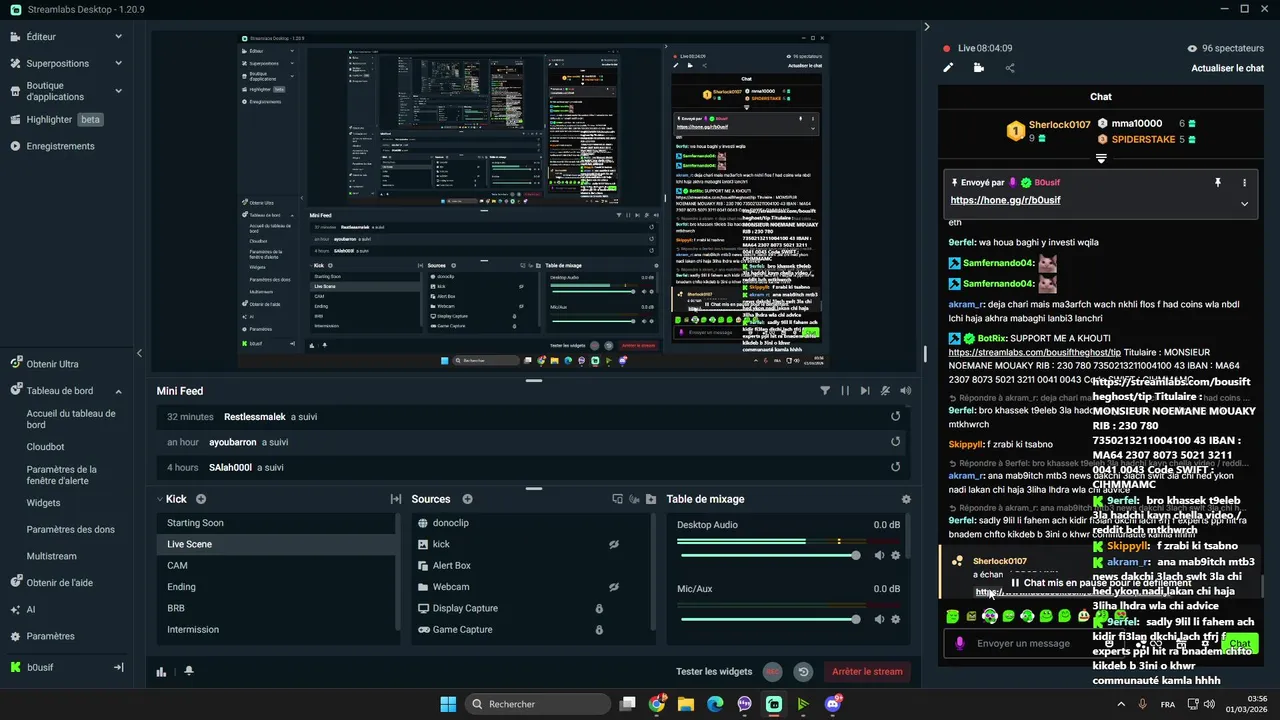Mute the Desktop Audio channel
1280x720 pixels.
[x=879, y=555]
